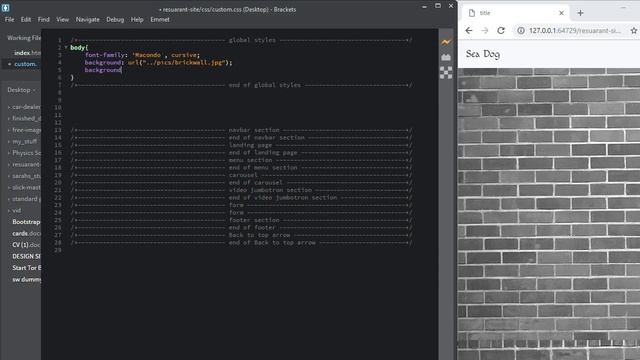Image resolution: width=640 pixels, height=360 pixels.
Task: Expand the sarahs_ folder
Action: coord(9,176)
